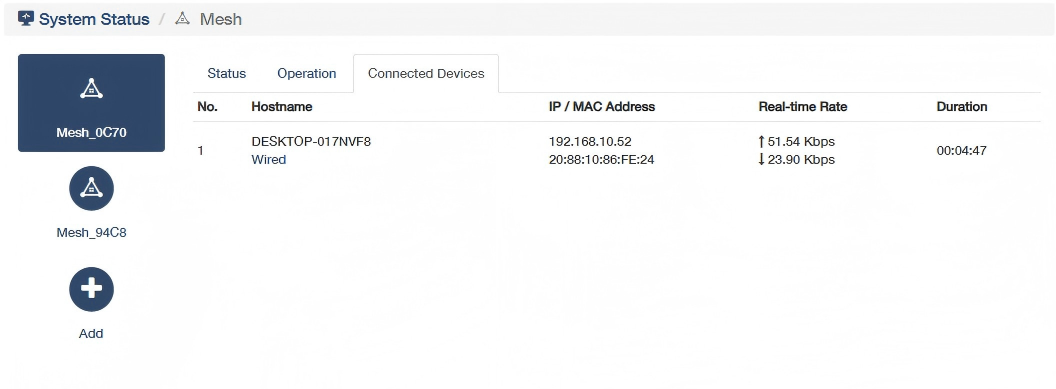Open the Operation tab
Screen dimensions: 1056x389
pyautogui.click(x=306, y=73)
